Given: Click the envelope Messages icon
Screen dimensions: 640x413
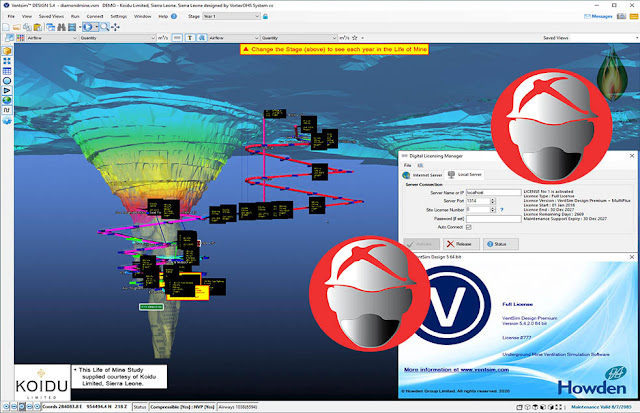Looking at the screenshot, I should click(x=587, y=16).
